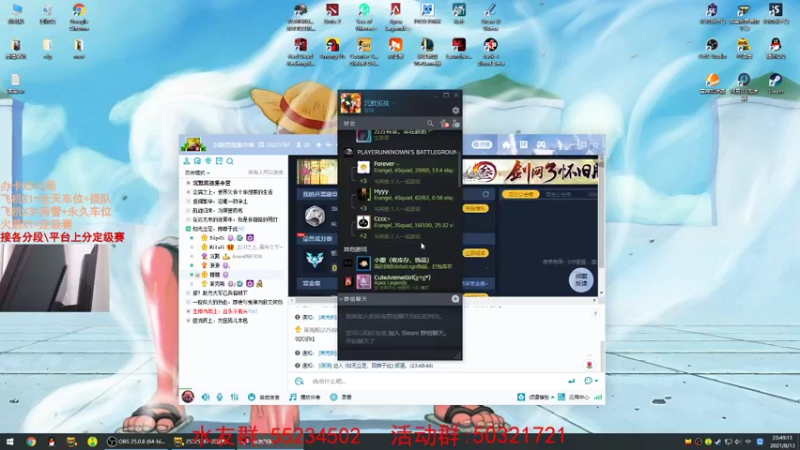Open Steam friends list settings gear
This screenshot has height=450, width=800.
tap(455, 110)
